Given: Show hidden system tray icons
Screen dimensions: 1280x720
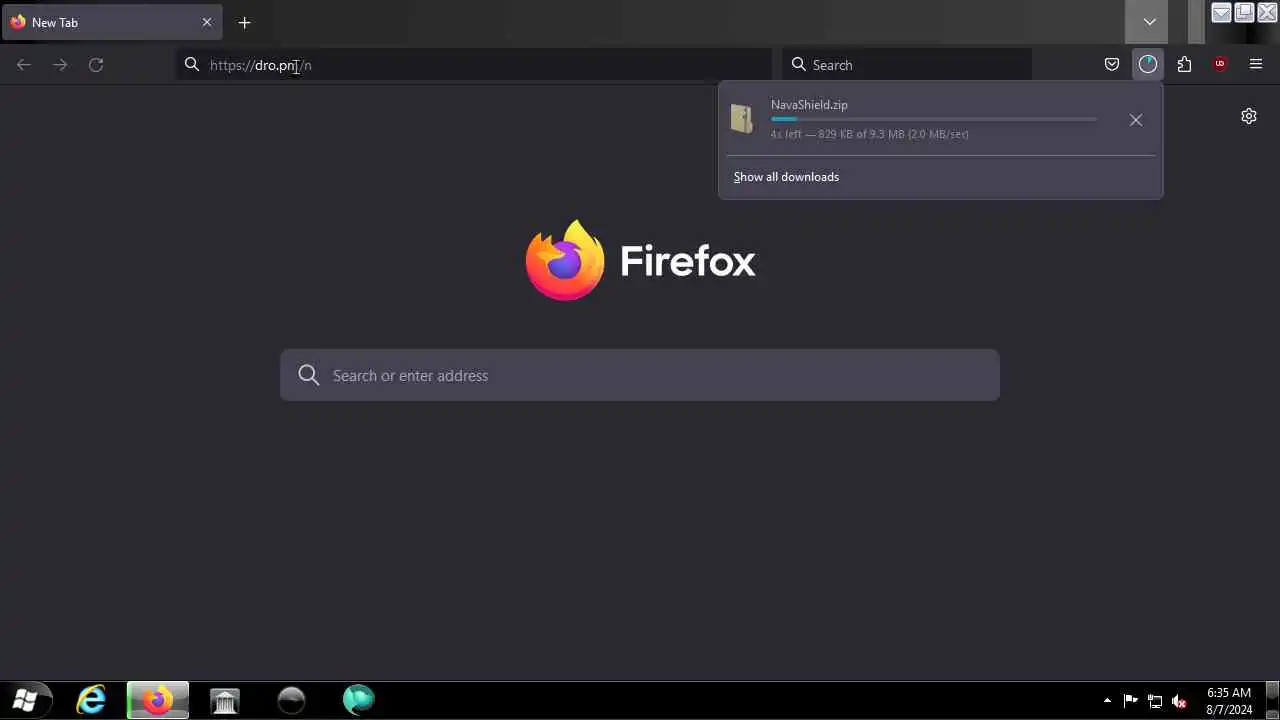Looking at the screenshot, I should click(1107, 701).
